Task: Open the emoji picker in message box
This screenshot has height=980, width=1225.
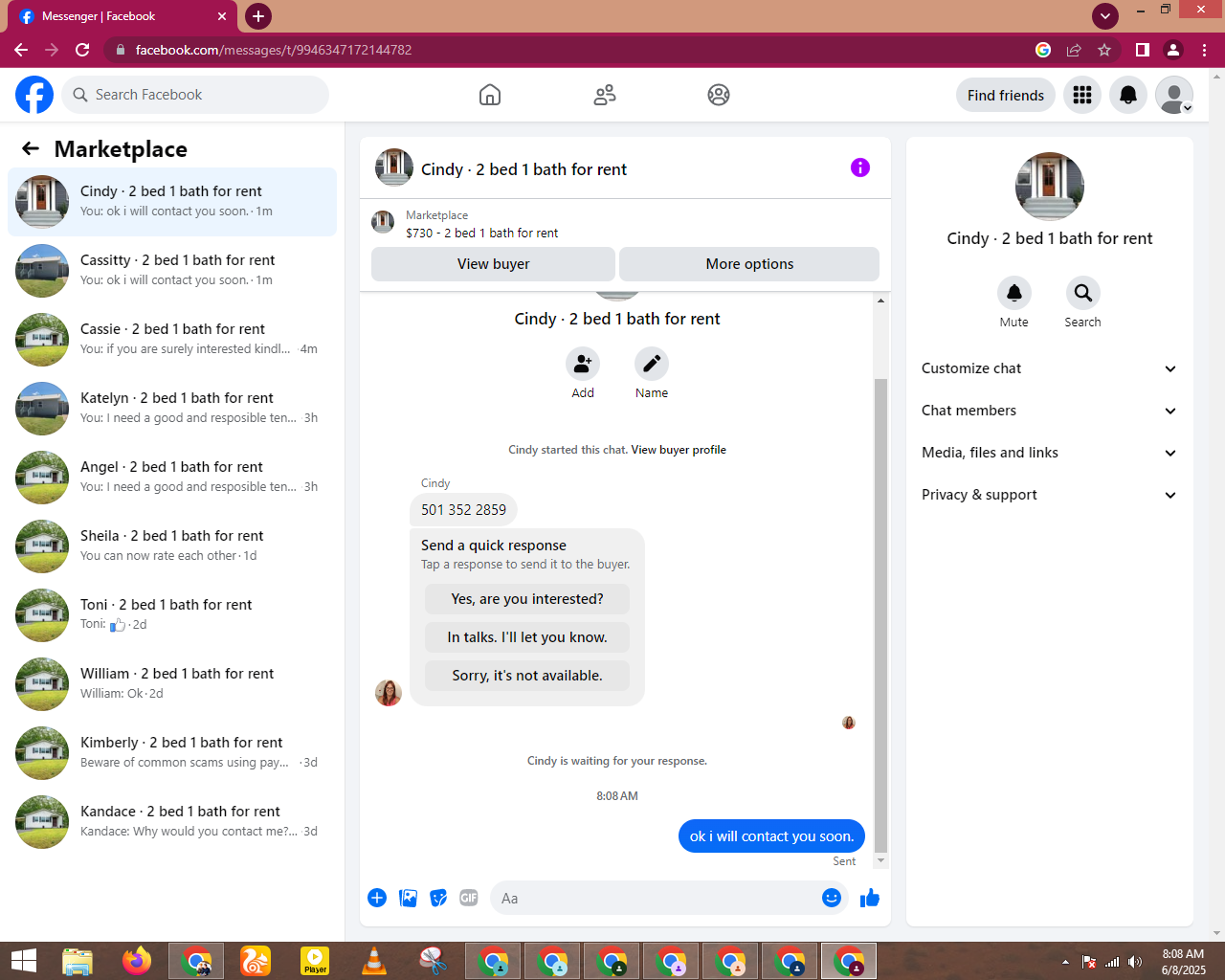Action: point(832,898)
